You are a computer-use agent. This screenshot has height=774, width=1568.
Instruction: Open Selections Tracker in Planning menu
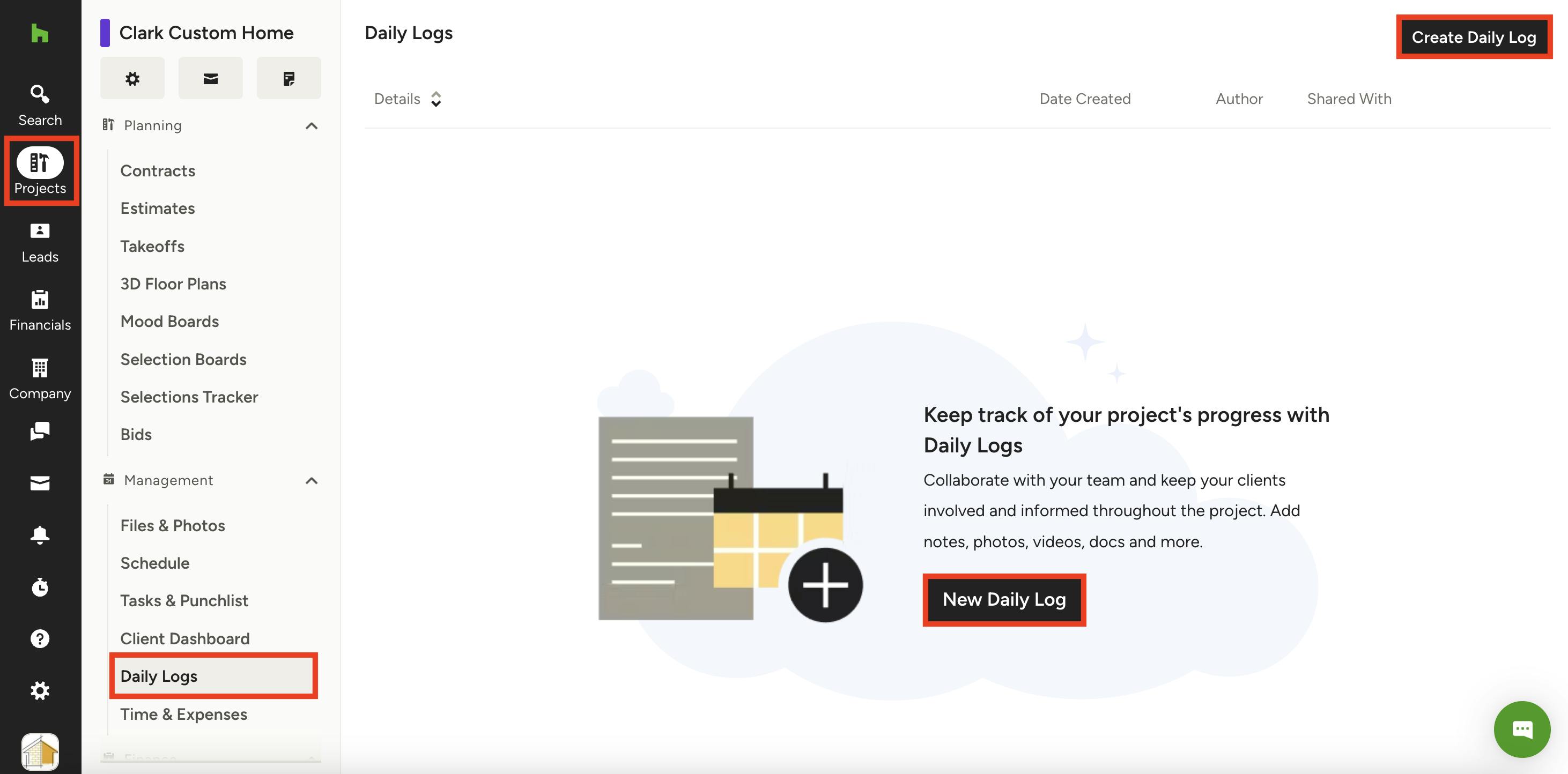(189, 397)
